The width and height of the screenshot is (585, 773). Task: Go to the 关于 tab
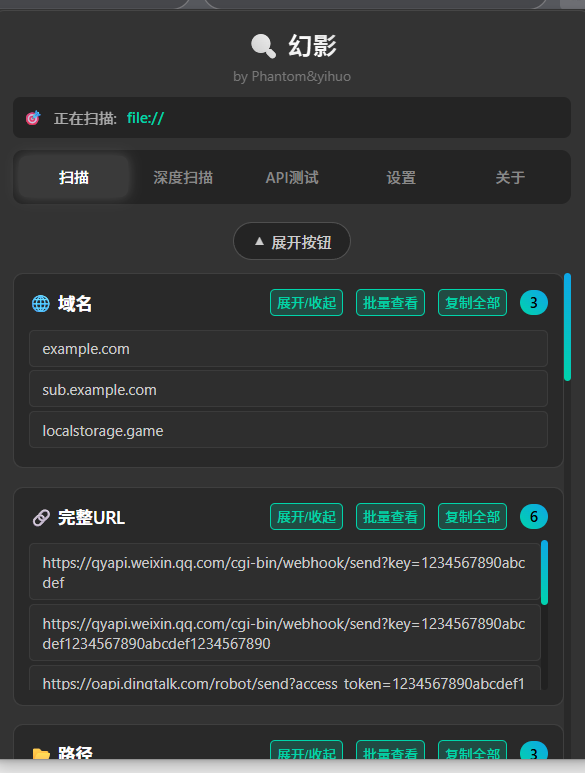coord(510,177)
